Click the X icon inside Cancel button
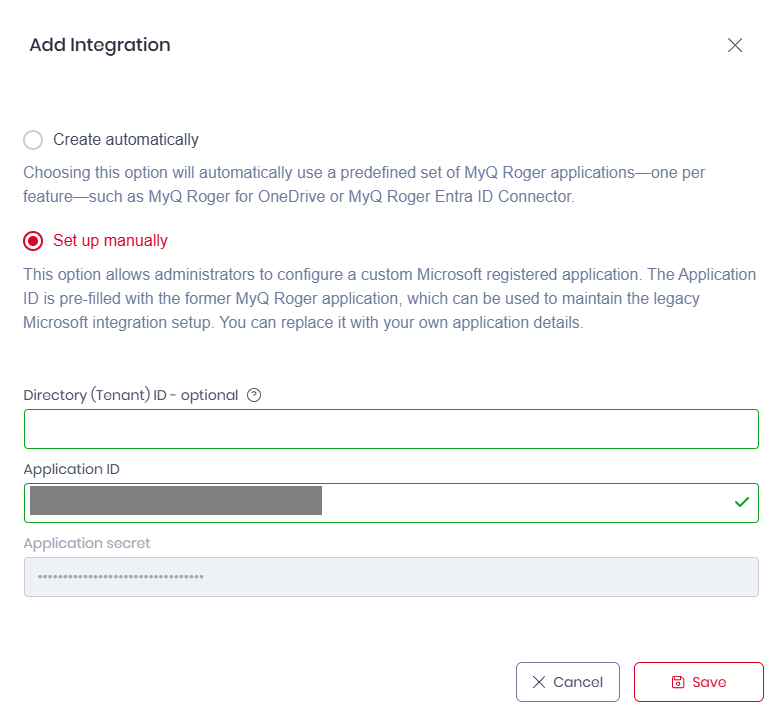The image size is (781, 716). [539, 682]
